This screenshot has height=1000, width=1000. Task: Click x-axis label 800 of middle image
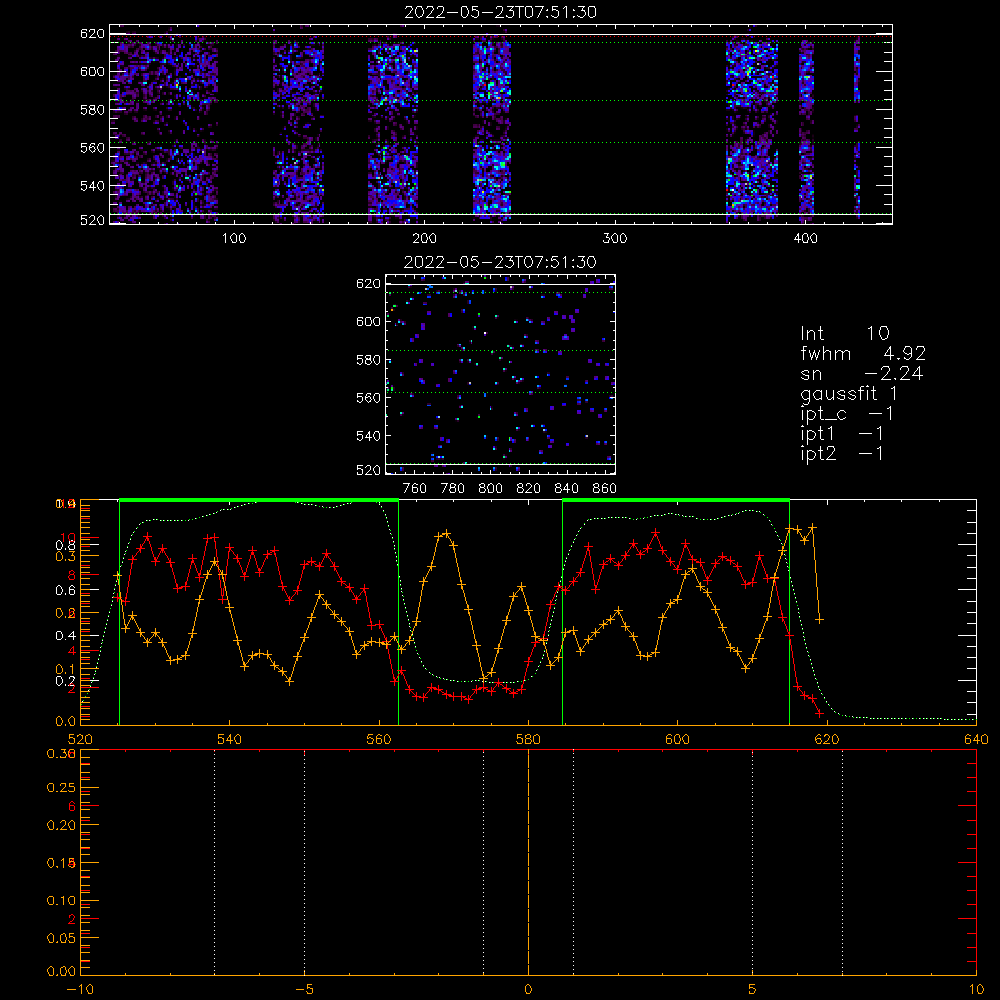coord(490,489)
